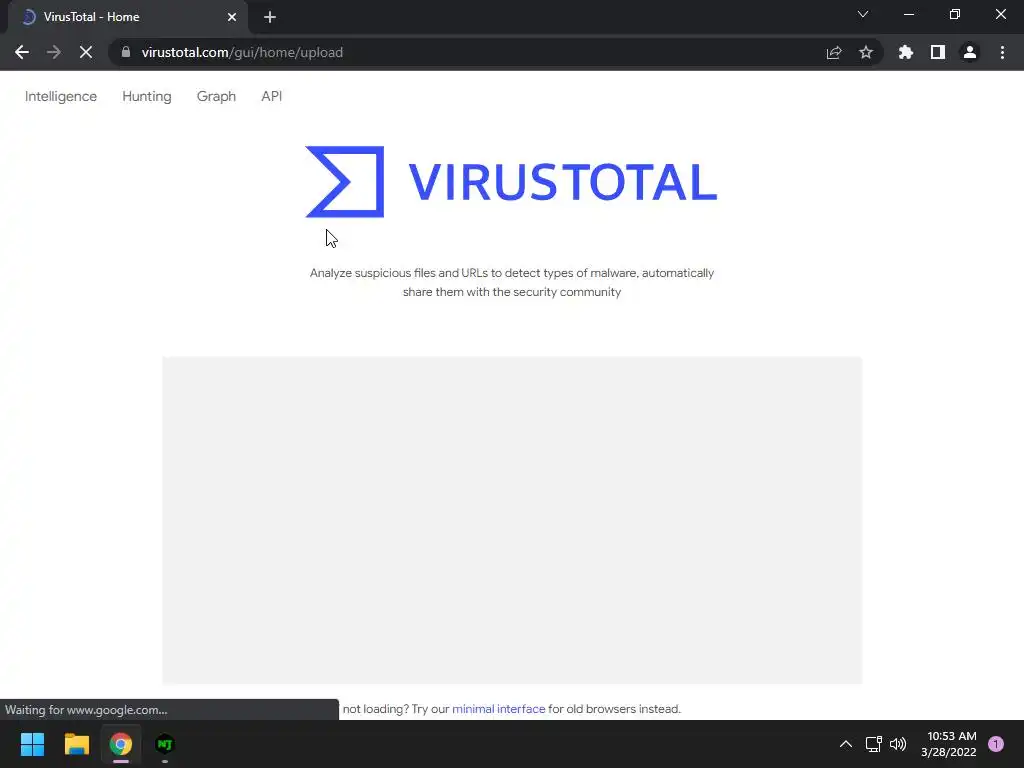Open File Explorer from the taskbar

(x=76, y=744)
